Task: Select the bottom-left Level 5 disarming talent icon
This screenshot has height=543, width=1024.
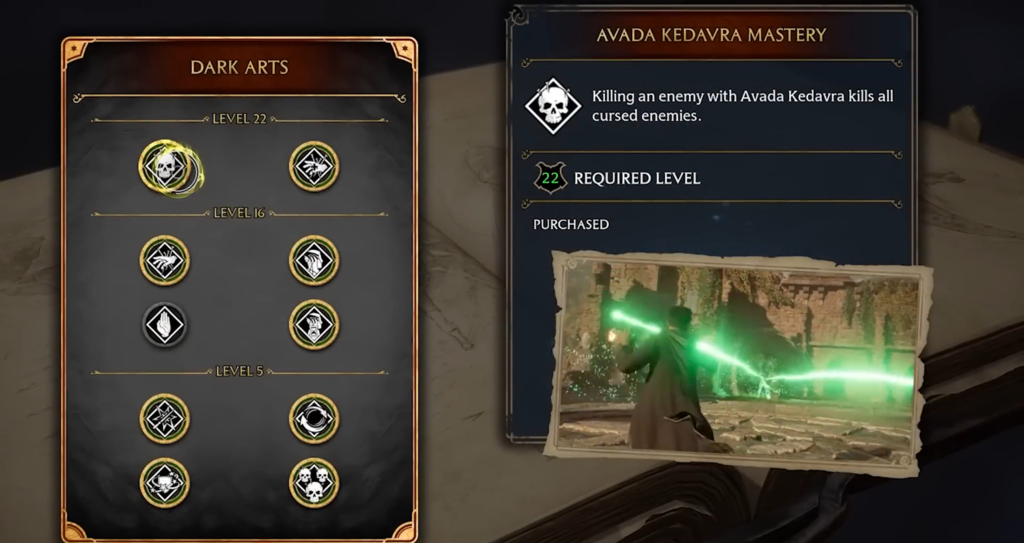Action: coord(165,483)
